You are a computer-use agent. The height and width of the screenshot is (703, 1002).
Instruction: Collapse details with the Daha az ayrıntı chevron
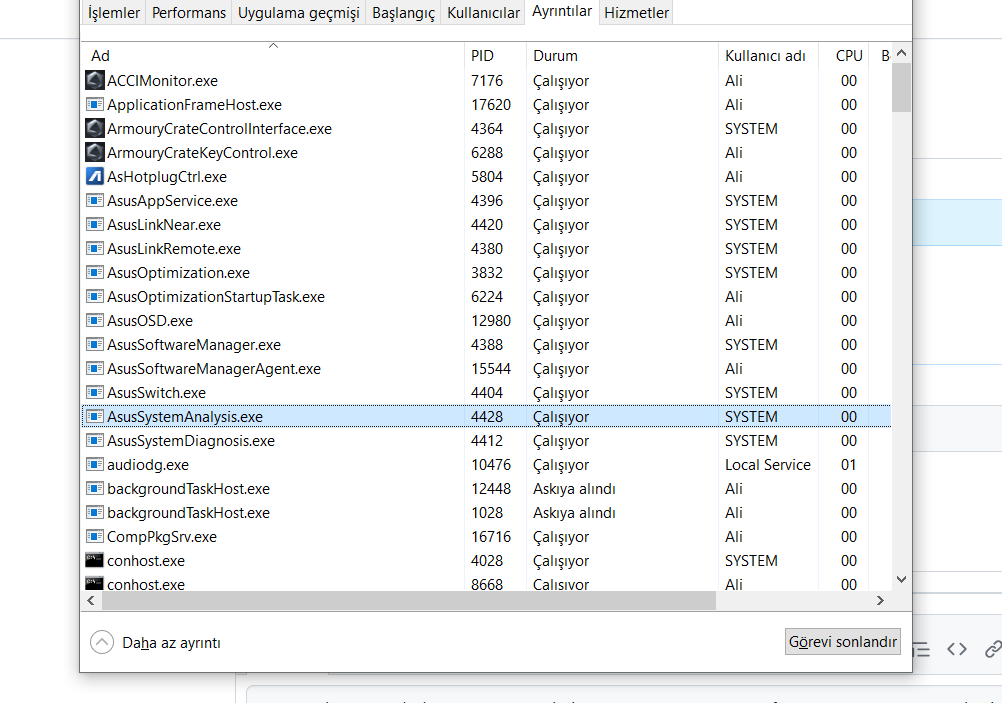(101, 641)
